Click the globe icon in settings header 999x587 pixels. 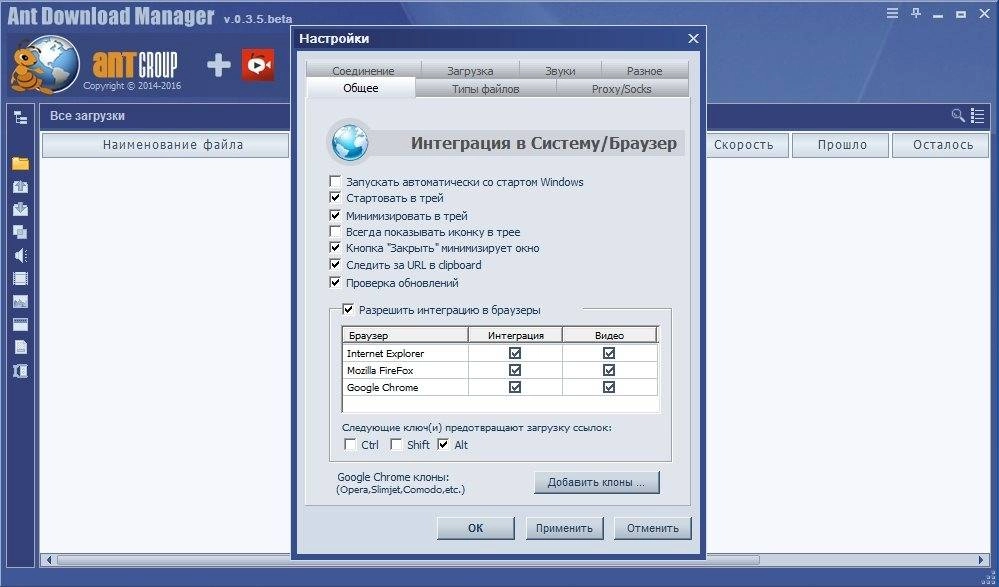pos(350,142)
